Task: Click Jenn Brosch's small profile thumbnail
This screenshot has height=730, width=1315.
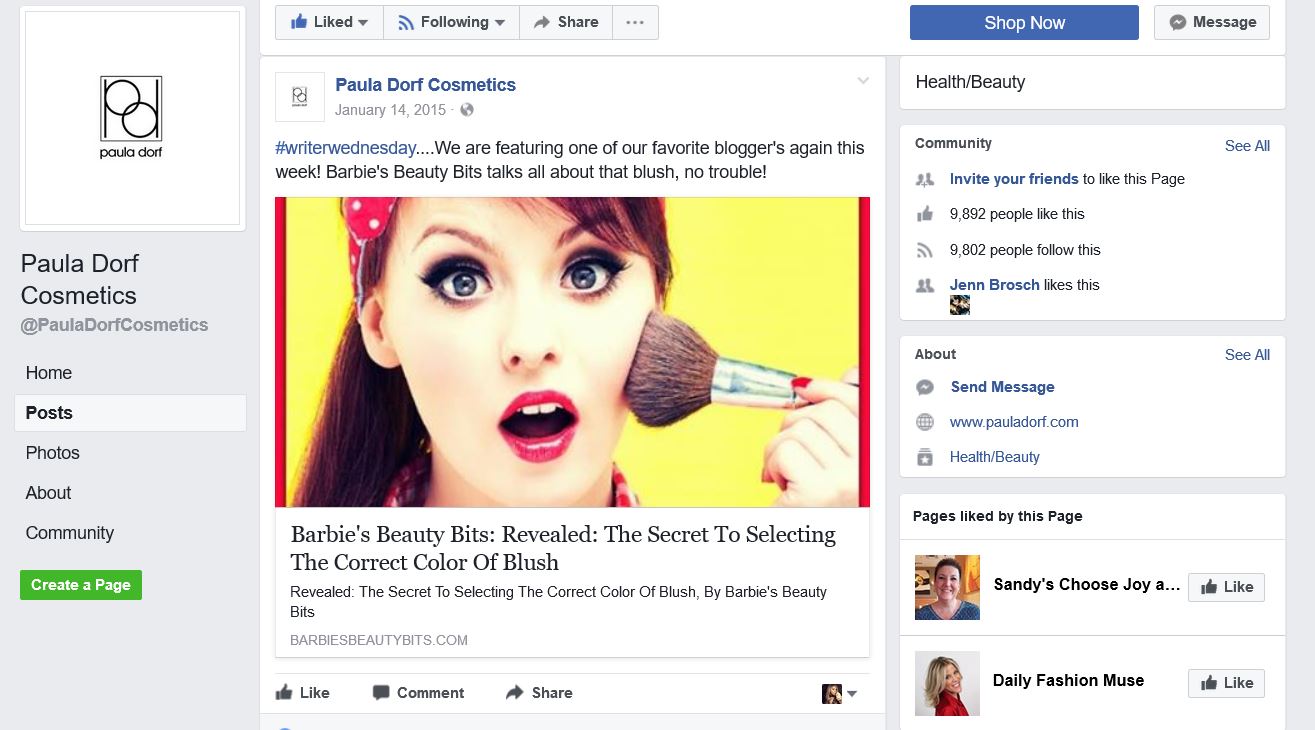Action: pos(959,305)
